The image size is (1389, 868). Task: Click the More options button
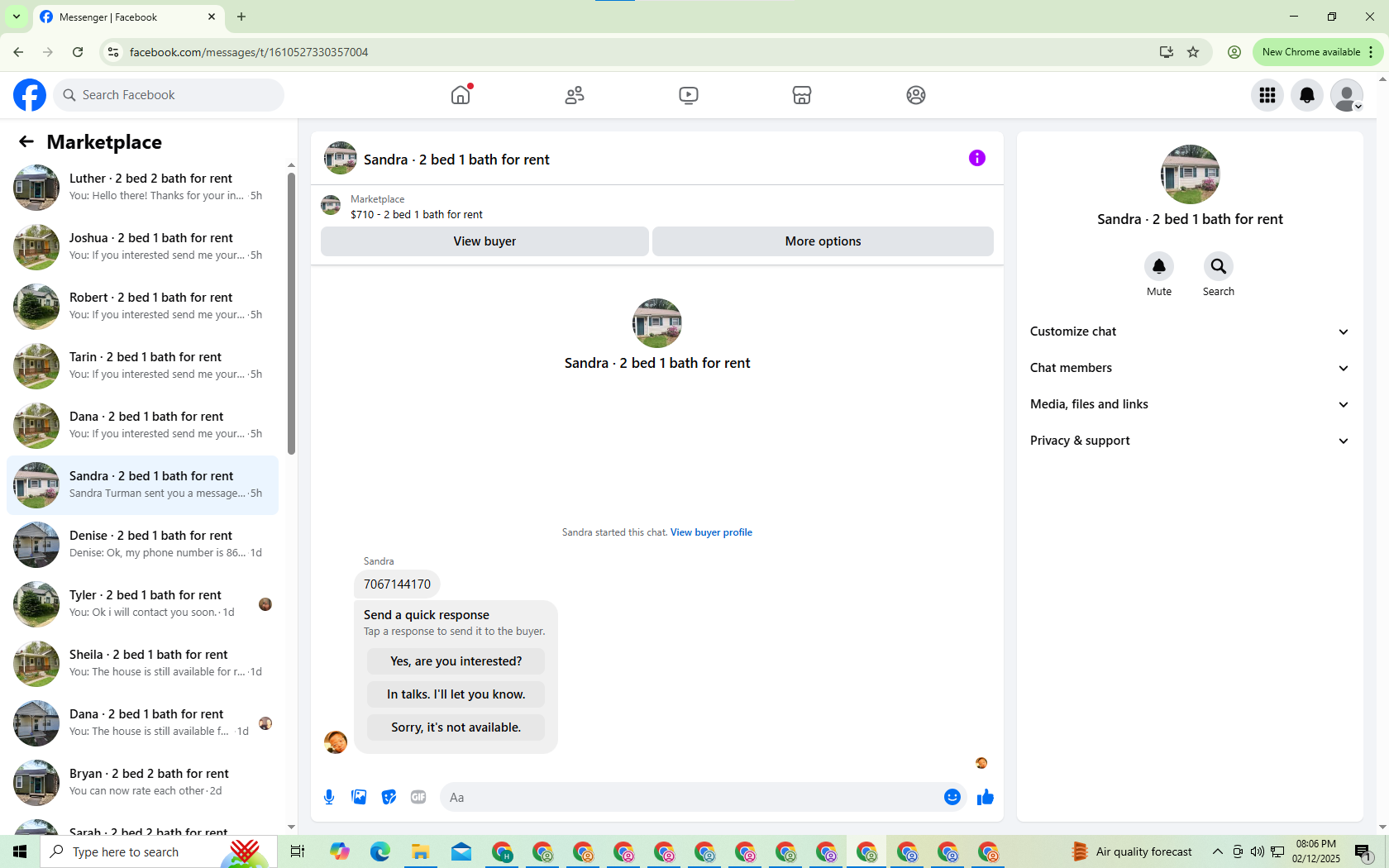click(823, 241)
